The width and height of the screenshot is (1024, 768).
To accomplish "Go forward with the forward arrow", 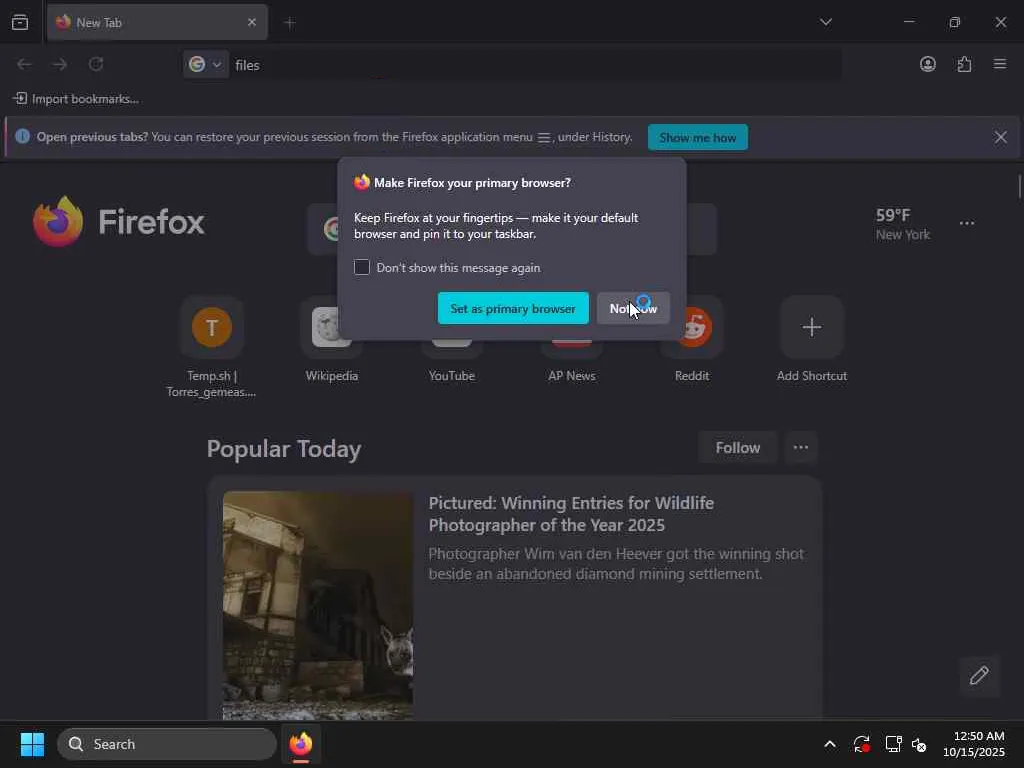I will click(59, 64).
